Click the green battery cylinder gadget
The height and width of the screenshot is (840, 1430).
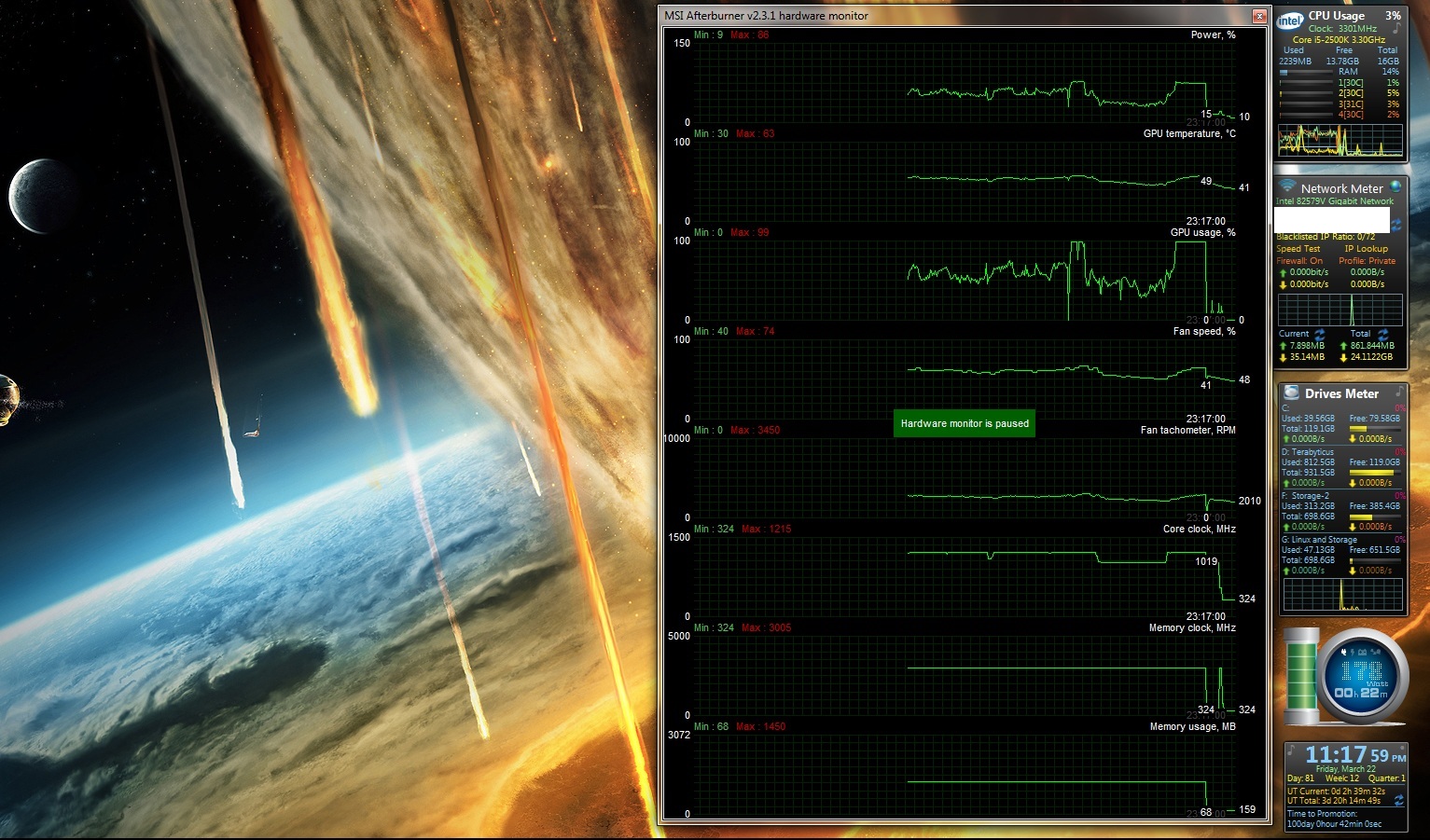[1300, 676]
